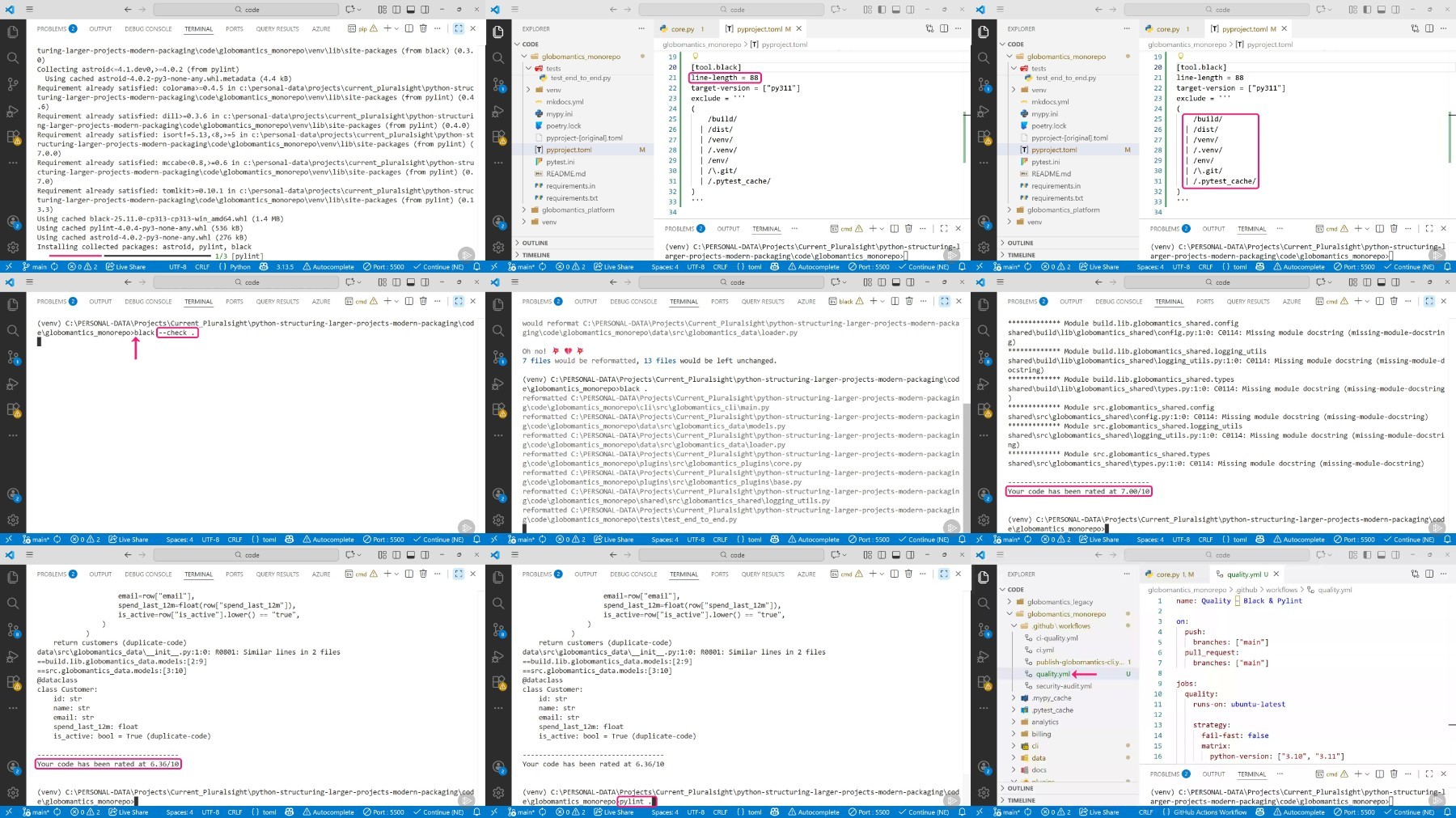The width and height of the screenshot is (1456, 818).
Task: Open PORTS tab in the reformatted-files window
Action: tap(719, 301)
